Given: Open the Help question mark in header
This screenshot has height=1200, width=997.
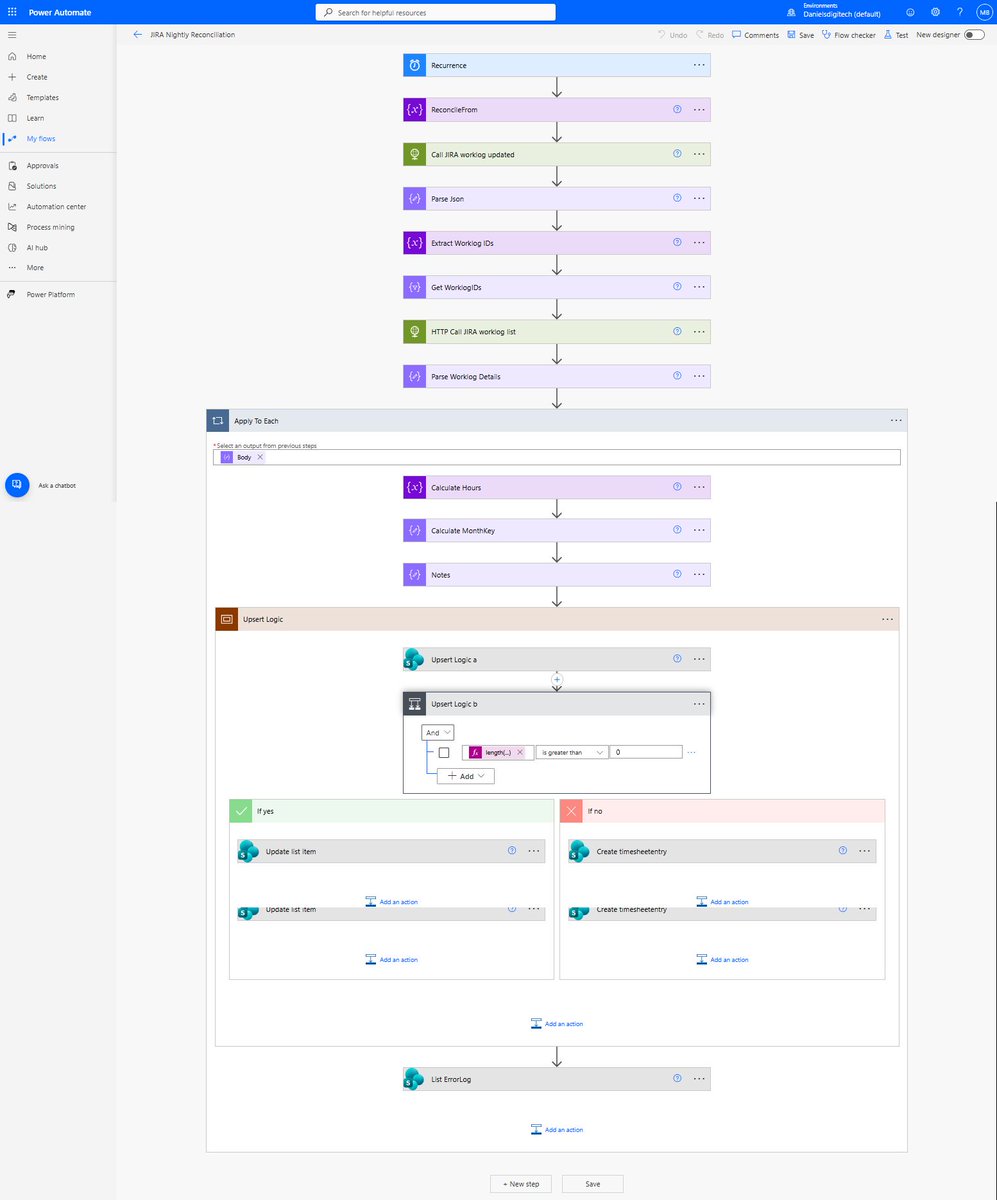Looking at the screenshot, I should 960,12.
